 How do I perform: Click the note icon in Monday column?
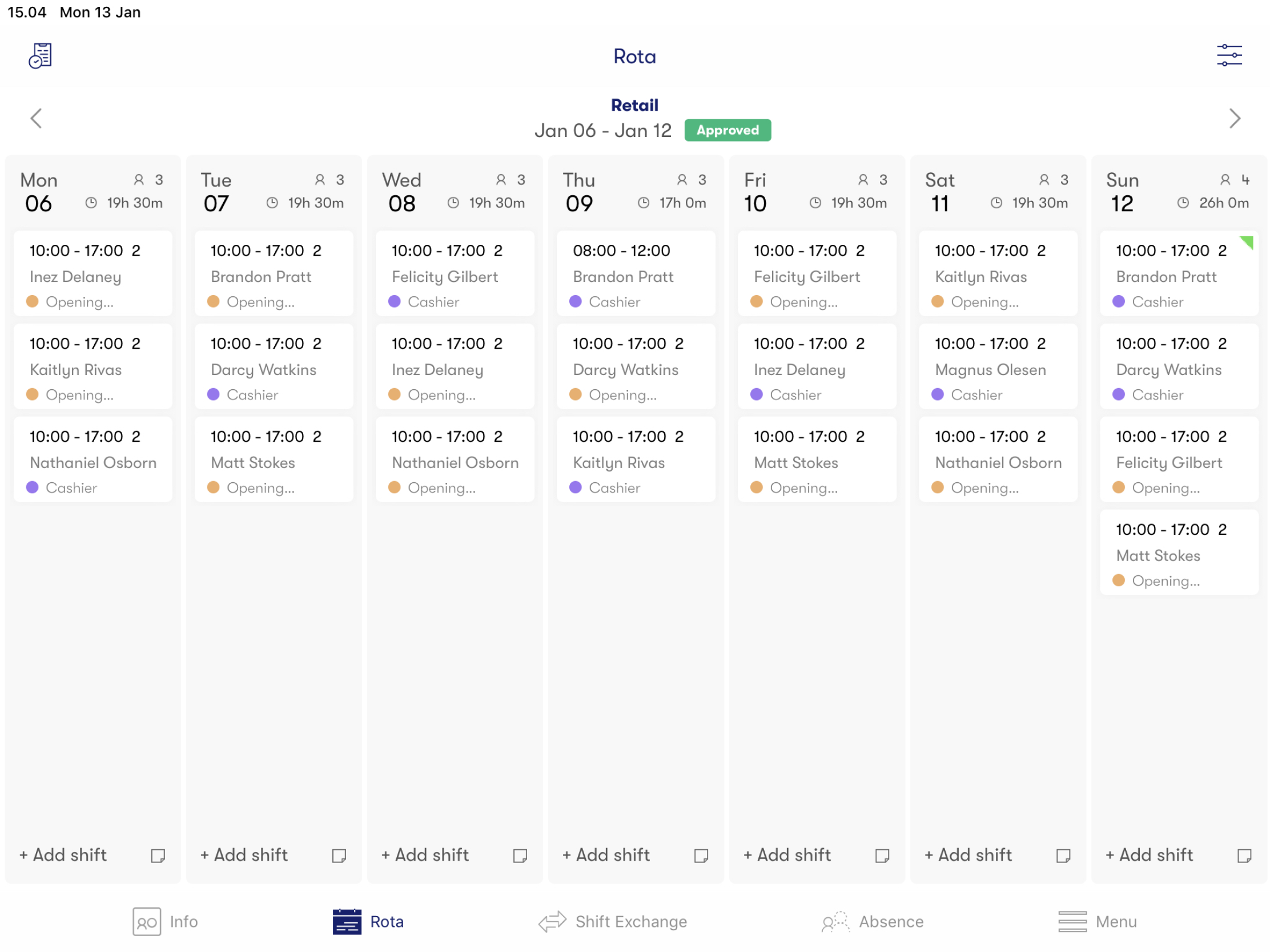[158, 856]
